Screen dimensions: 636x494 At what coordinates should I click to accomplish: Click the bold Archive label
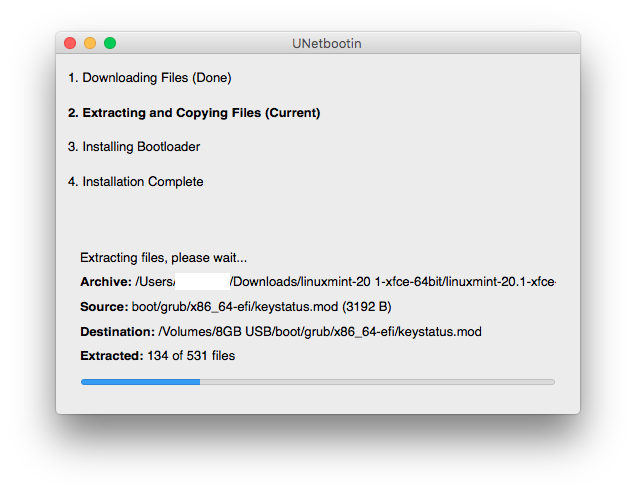[x=105, y=282]
